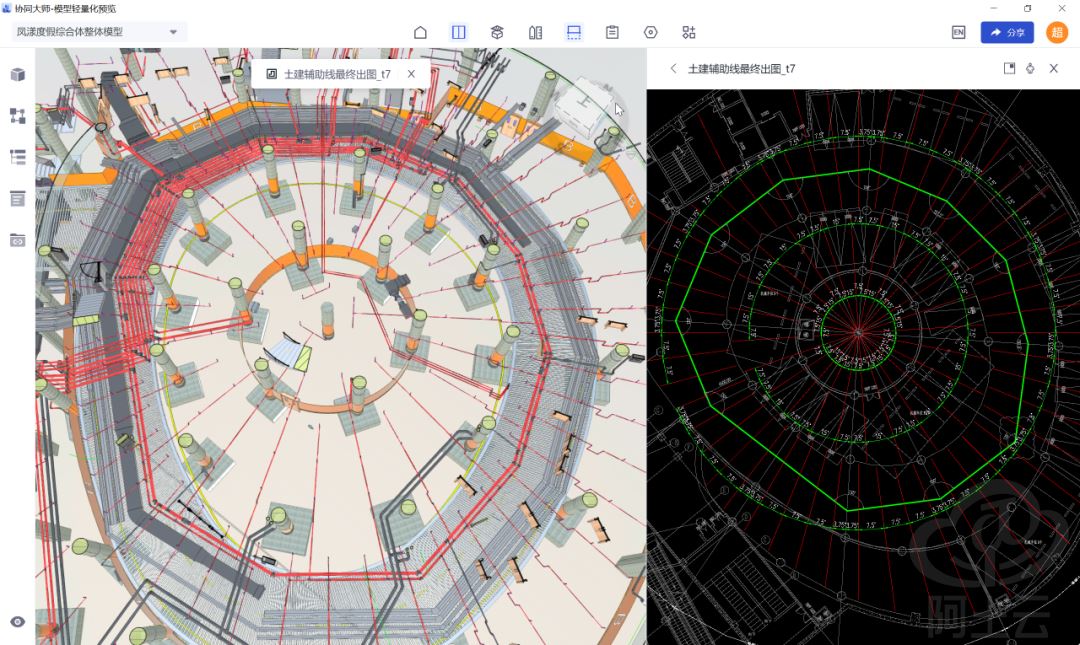Go back using the drawing panel chevron
Screen dimensions: 1080x645
tap(673, 68)
